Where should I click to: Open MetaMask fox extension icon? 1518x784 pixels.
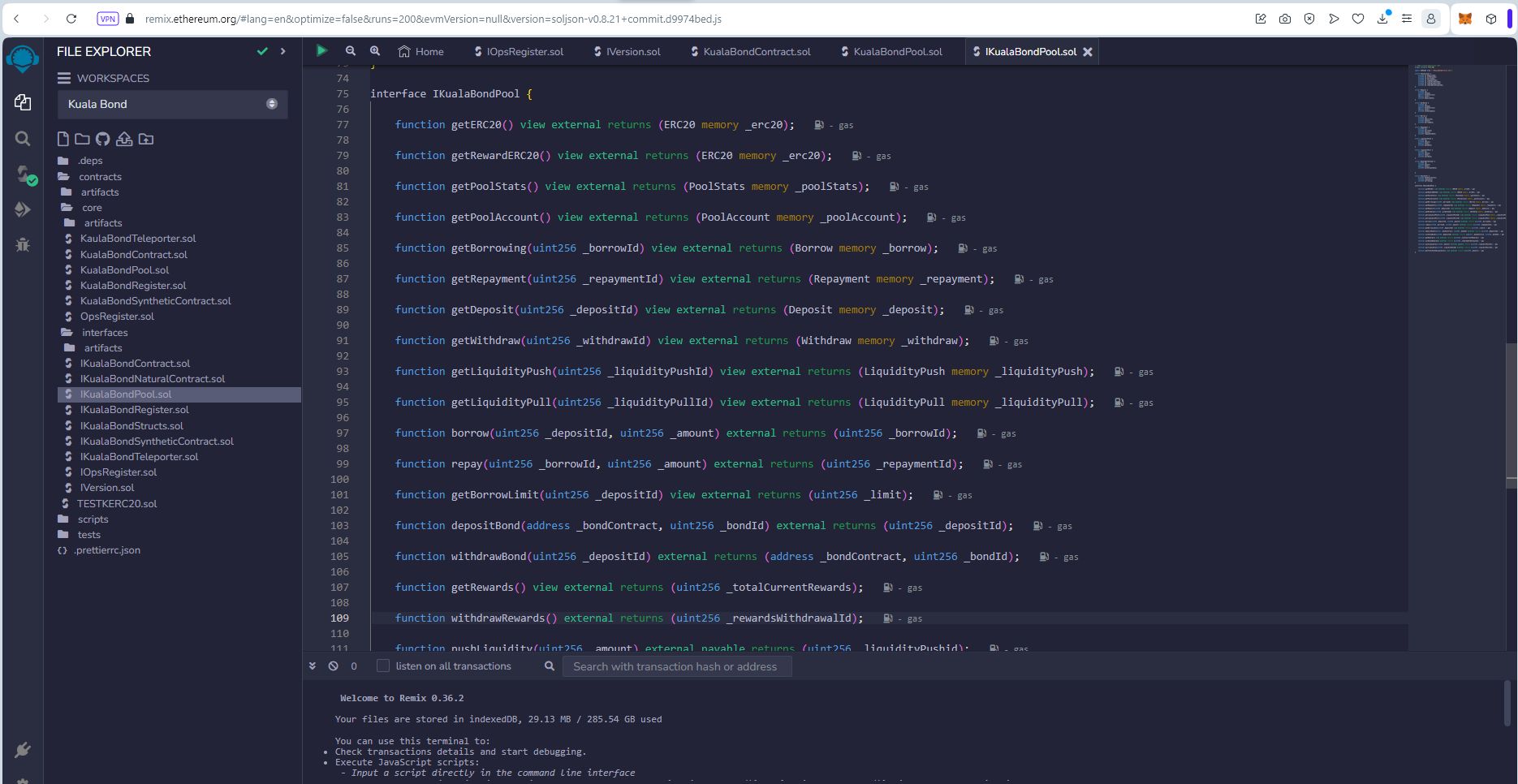[1465, 18]
